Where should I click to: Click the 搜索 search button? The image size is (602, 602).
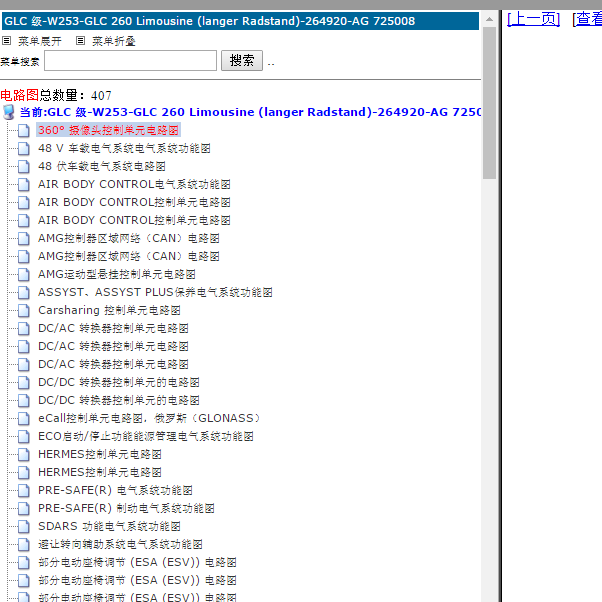point(242,61)
